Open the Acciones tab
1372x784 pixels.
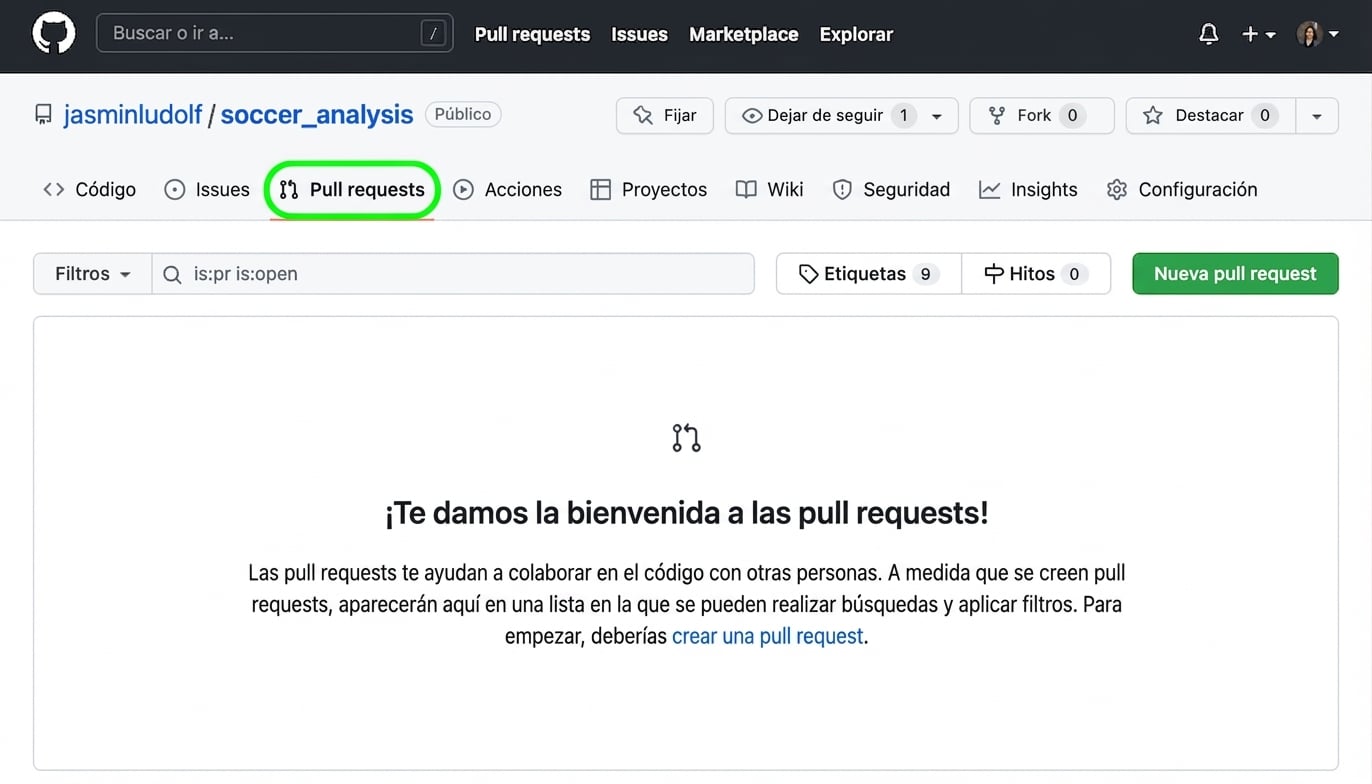(508, 189)
